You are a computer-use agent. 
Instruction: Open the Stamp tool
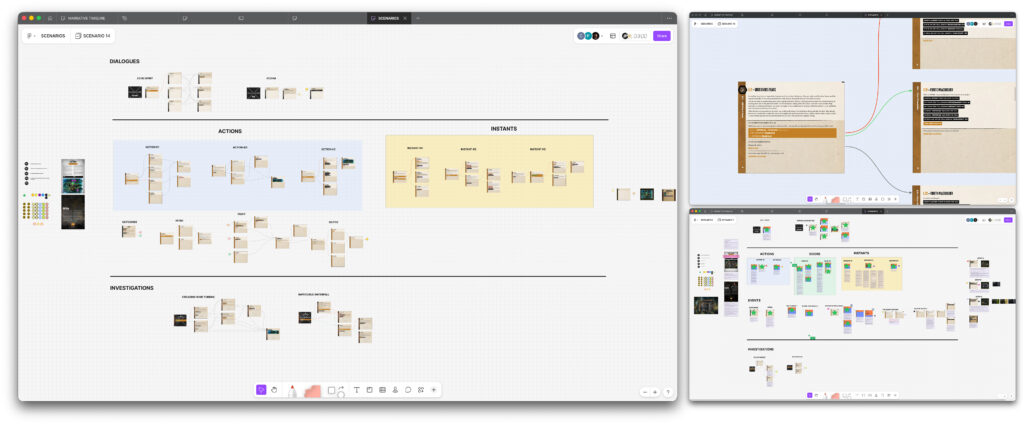click(395, 390)
